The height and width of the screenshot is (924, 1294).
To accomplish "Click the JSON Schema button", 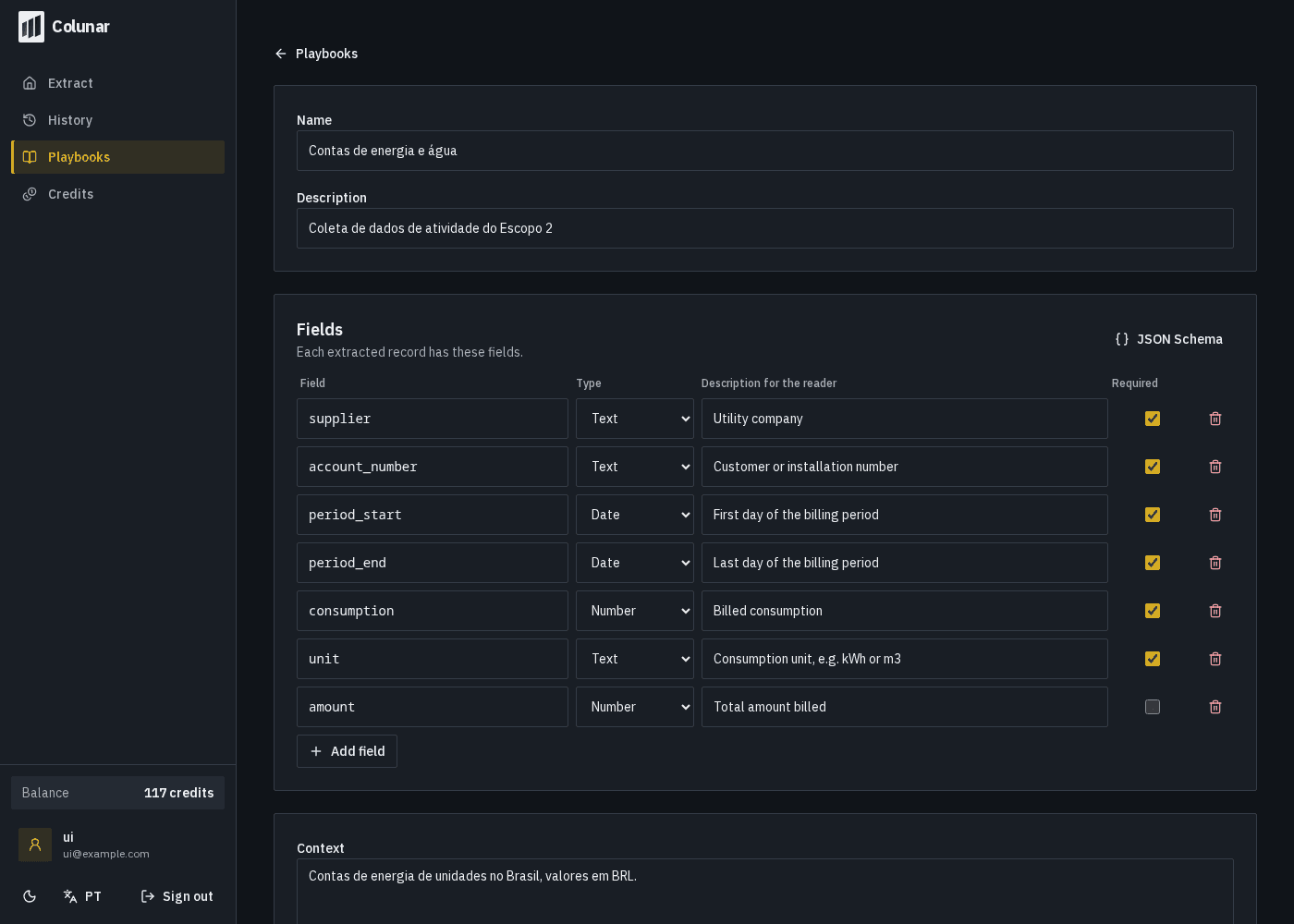I will [x=1168, y=339].
